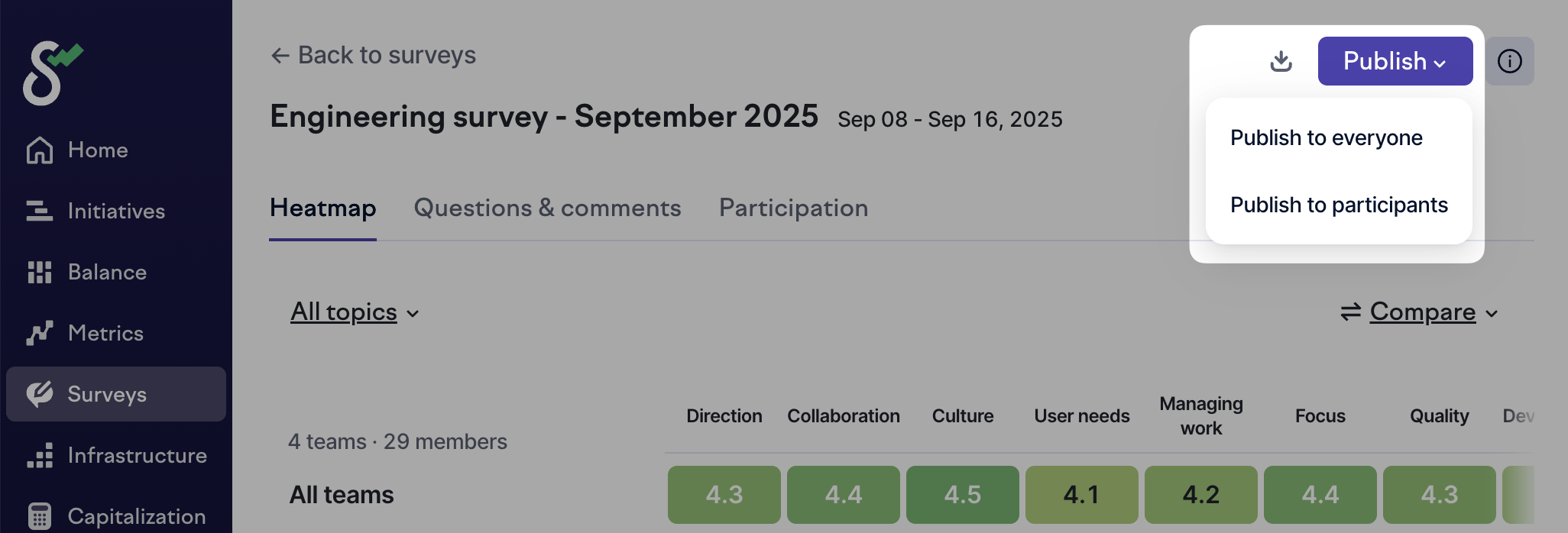Click the All teams Culture 4.5 cell
The width and height of the screenshot is (1568, 533).
pyautogui.click(x=962, y=495)
